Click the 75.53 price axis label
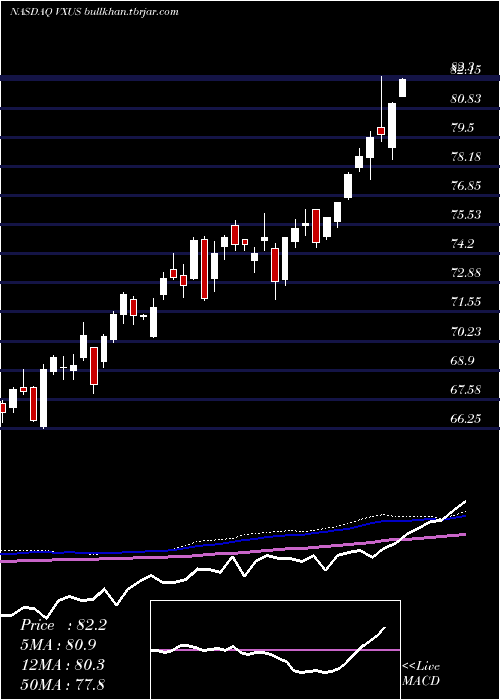This screenshot has height=700, width=500. tap(466, 215)
